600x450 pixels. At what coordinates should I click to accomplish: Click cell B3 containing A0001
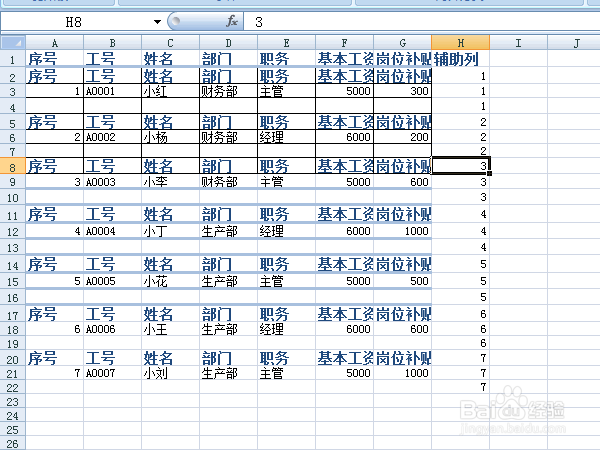(112, 91)
